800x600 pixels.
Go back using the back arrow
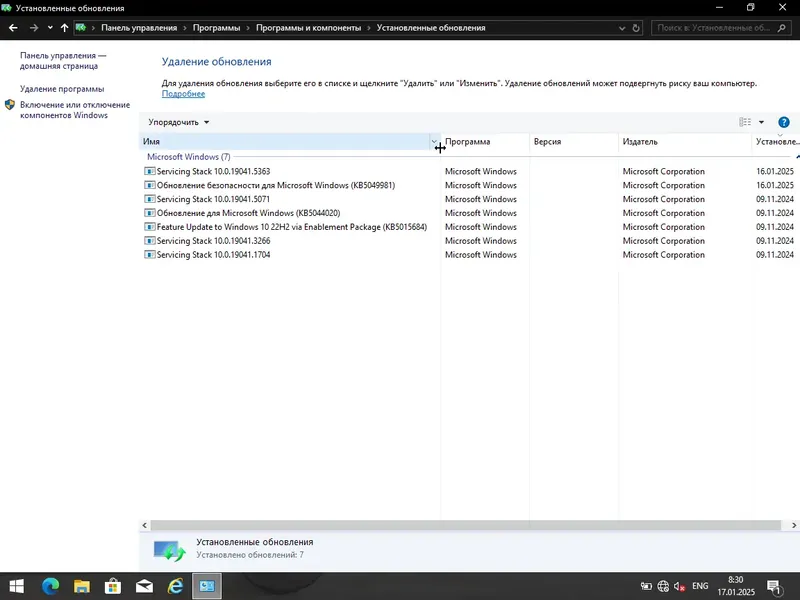(11, 28)
